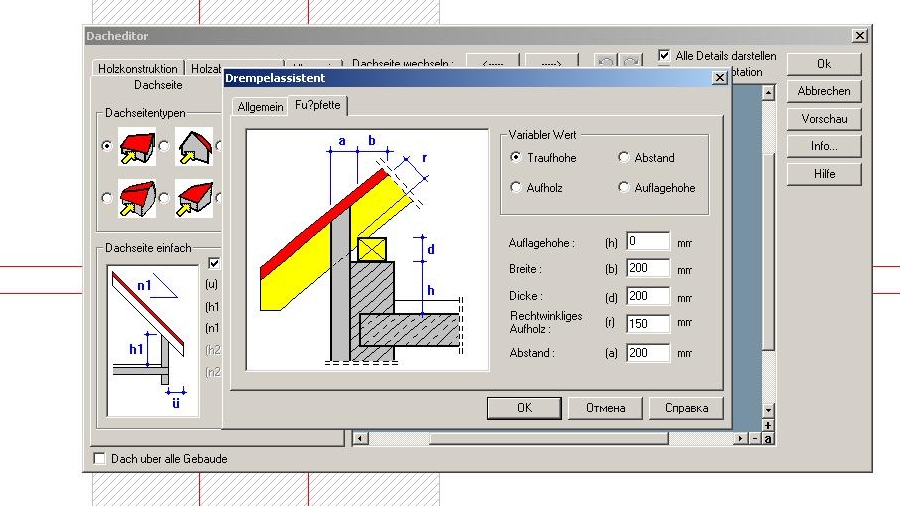Viewport: 900px width, 506px height.
Task: Click the Abbrechen button
Action: 824,91
